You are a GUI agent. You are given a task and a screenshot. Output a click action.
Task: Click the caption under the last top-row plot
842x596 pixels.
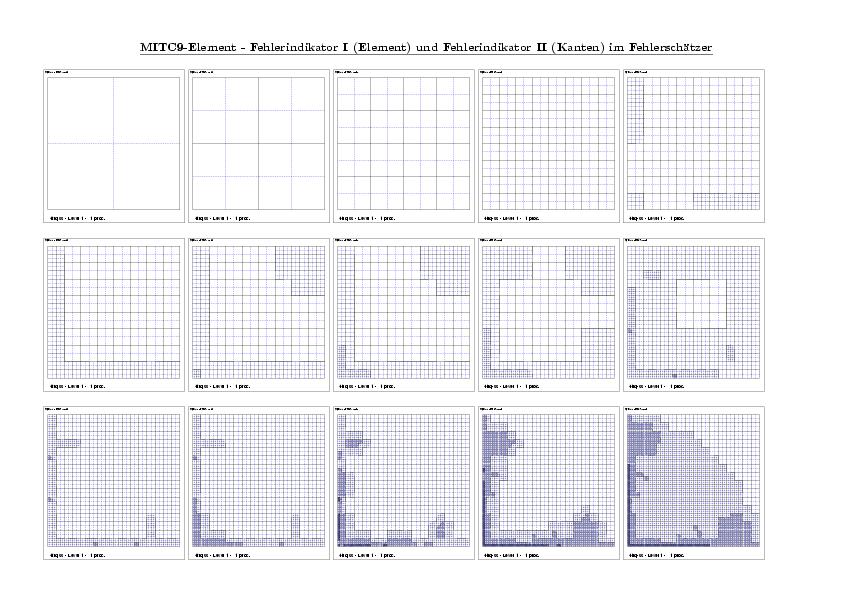tap(658, 218)
